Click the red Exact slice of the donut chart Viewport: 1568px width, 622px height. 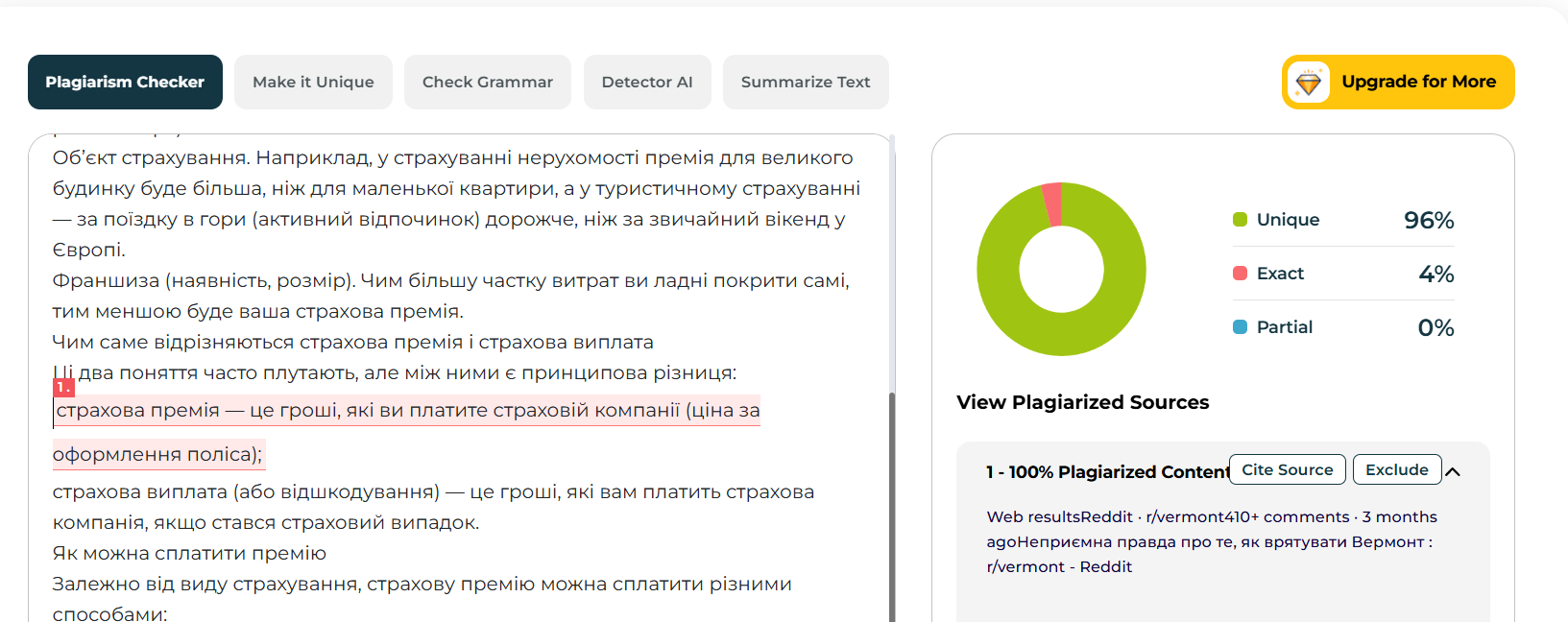[x=1052, y=203]
